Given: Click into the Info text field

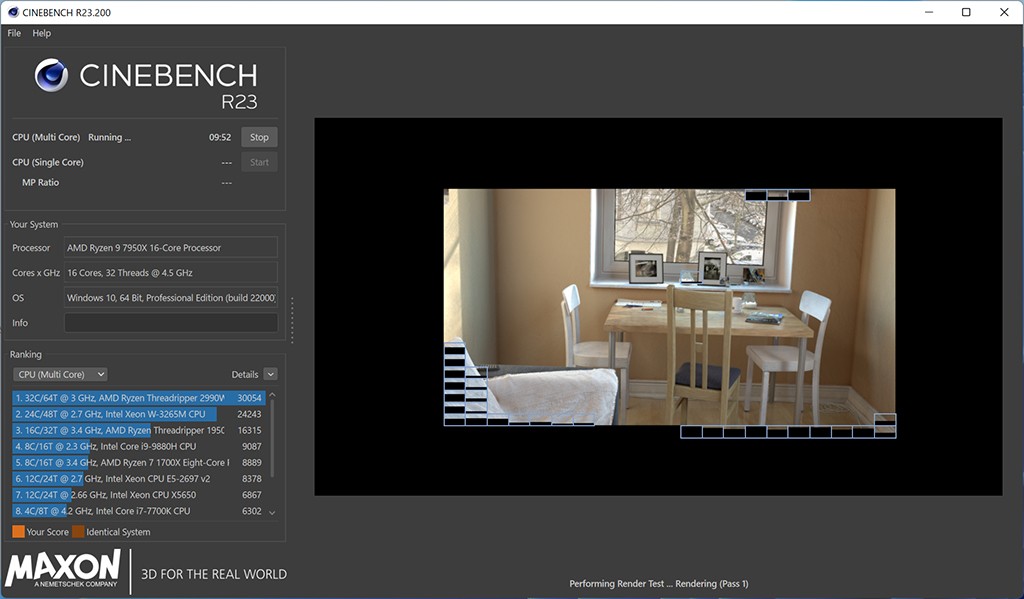Looking at the screenshot, I should [171, 323].
